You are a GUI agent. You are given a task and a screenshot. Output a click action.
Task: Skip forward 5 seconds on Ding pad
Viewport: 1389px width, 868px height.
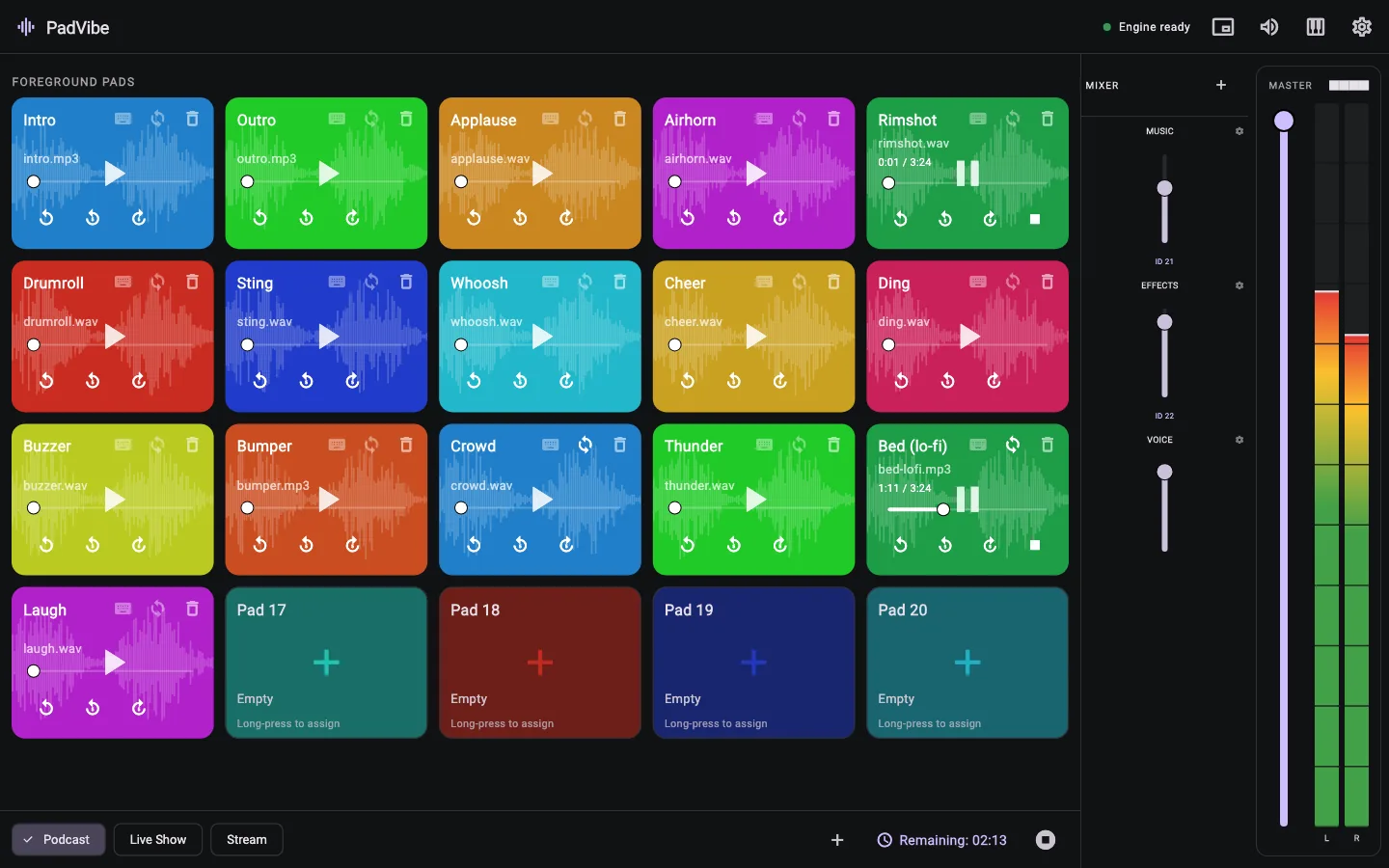pos(994,381)
